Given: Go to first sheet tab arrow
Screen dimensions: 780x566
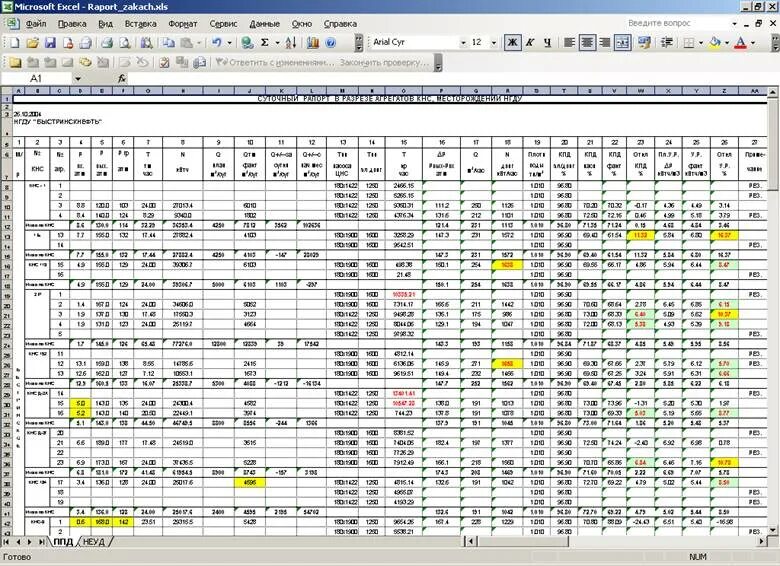Looking at the screenshot, I should click(x=7, y=542).
